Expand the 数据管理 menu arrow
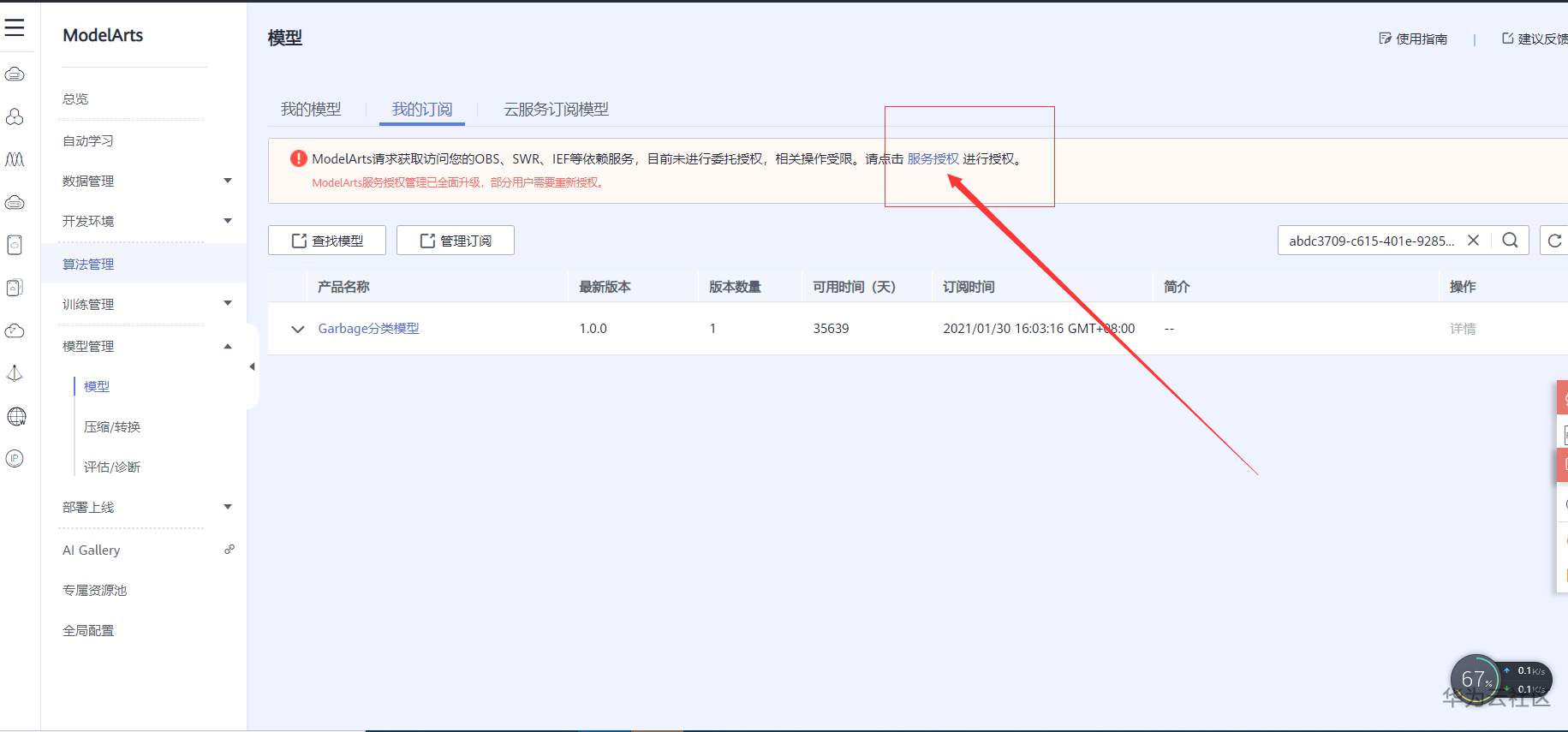The width and height of the screenshot is (1568, 732). [228, 181]
